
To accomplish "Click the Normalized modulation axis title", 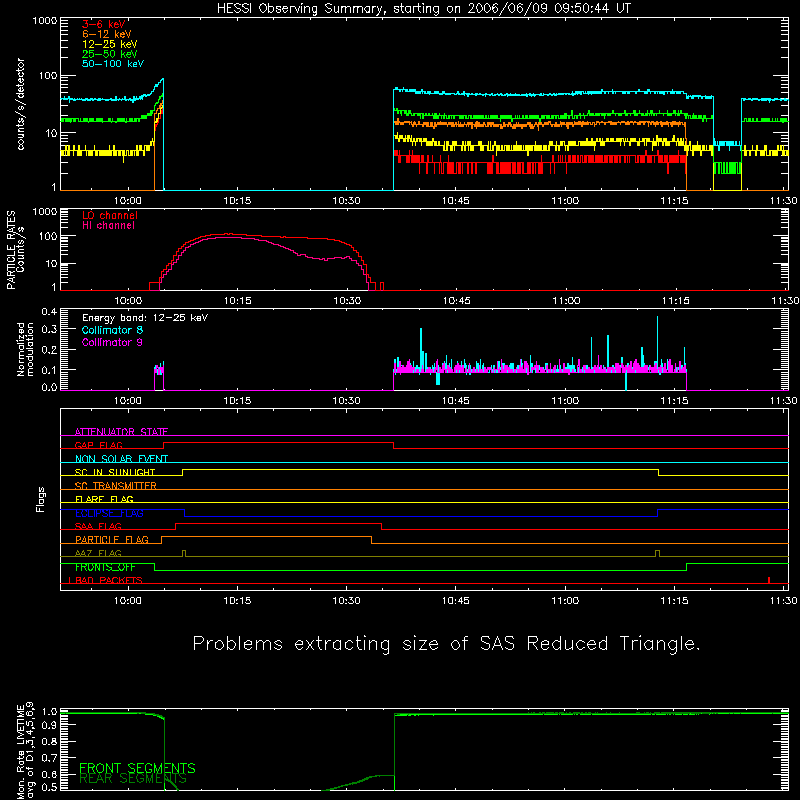I will point(25,349).
